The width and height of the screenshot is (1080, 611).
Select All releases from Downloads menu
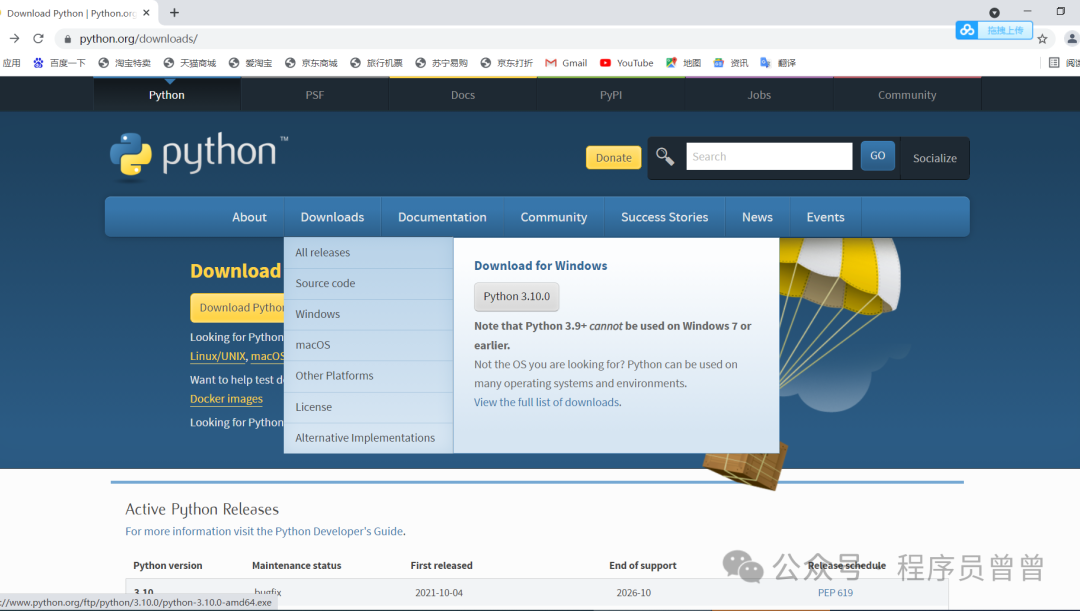click(x=323, y=253)
